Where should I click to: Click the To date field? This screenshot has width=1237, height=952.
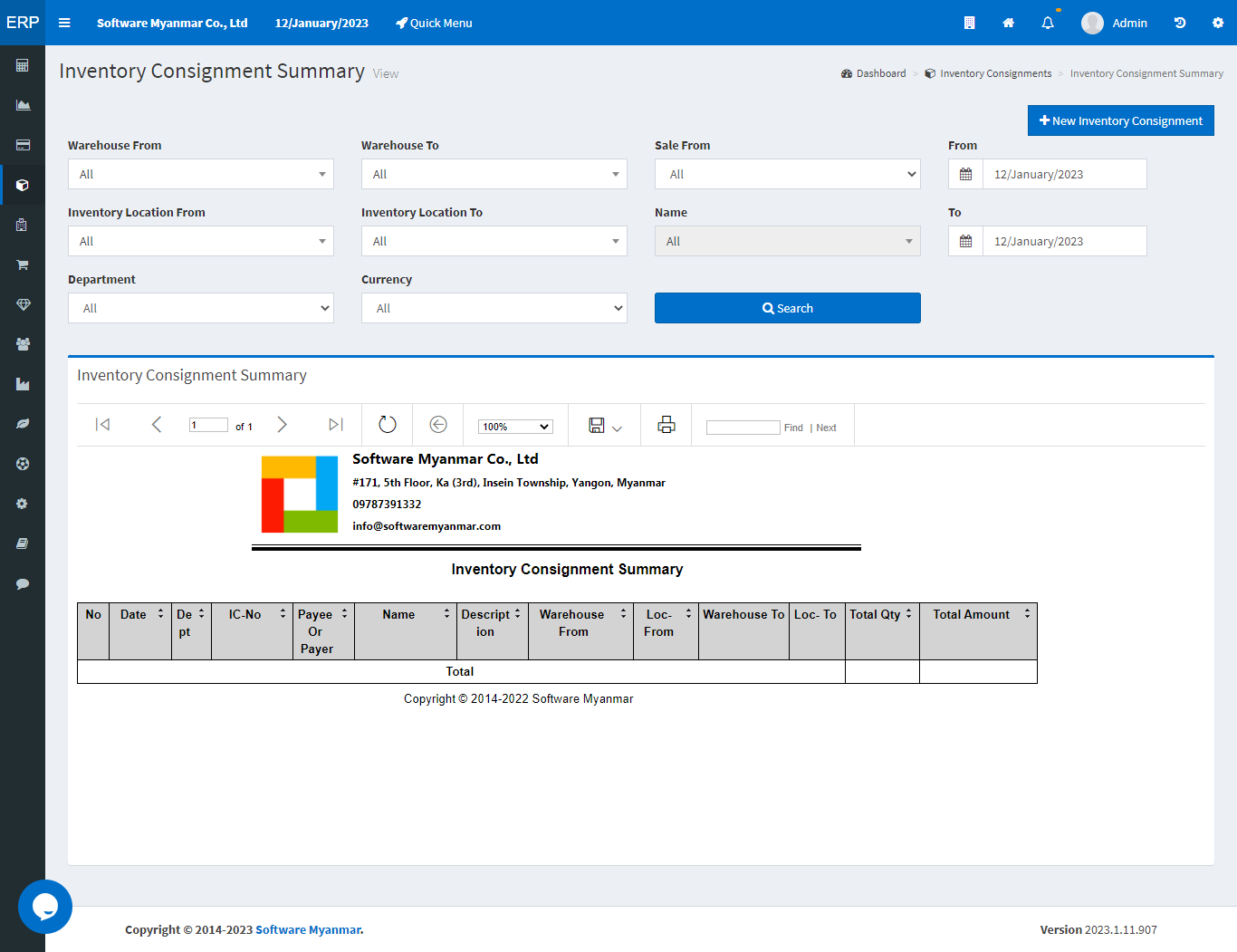tap(1065, 241)
